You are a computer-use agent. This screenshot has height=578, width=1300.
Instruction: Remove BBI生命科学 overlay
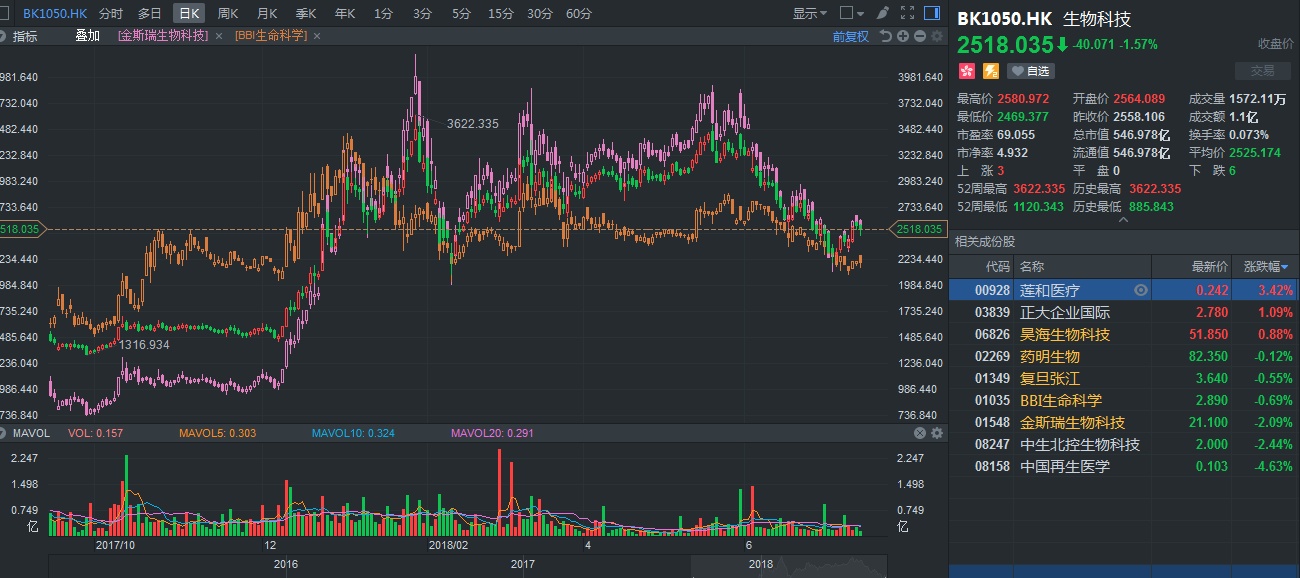click(x=317, y=36)
